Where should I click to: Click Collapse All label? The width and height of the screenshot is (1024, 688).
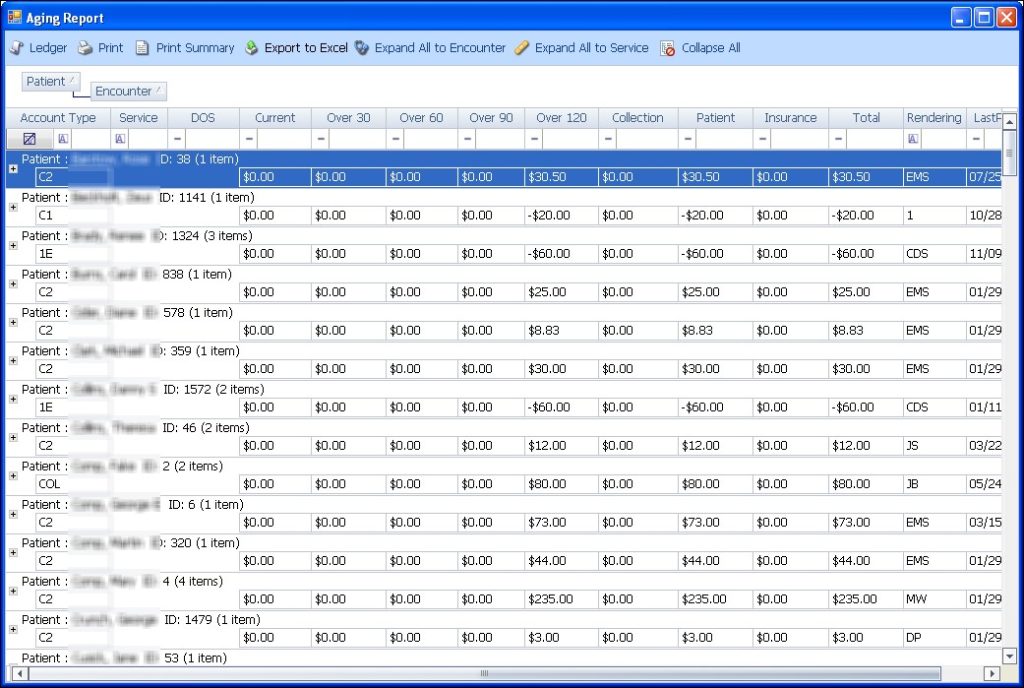tap(711, 48)
